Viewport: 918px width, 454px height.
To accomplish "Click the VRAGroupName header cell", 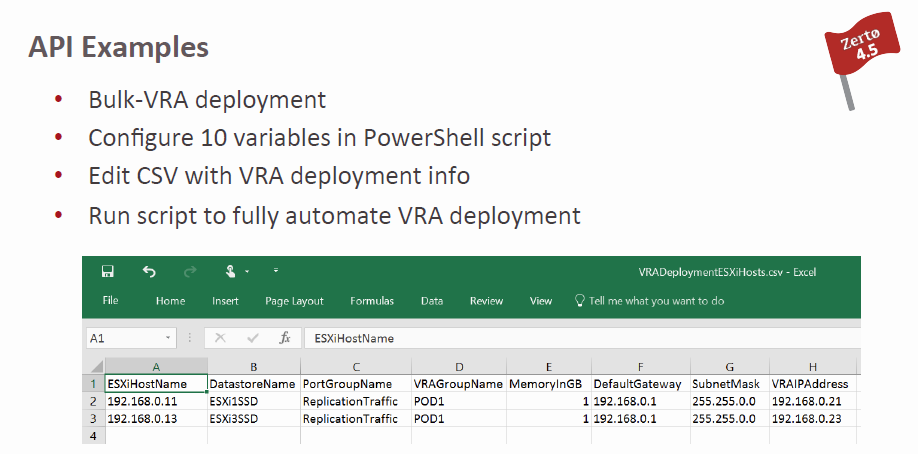I will 459,384.
